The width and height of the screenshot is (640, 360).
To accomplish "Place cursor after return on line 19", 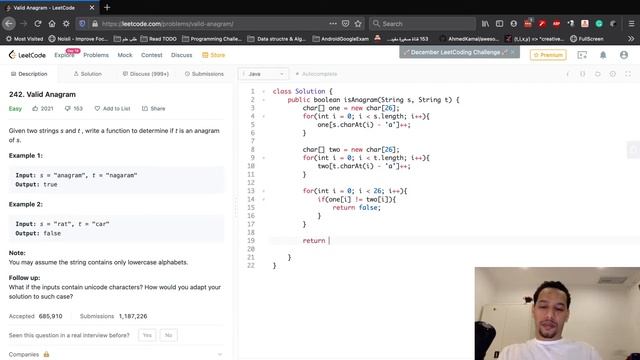I will [x=329, y=240].
